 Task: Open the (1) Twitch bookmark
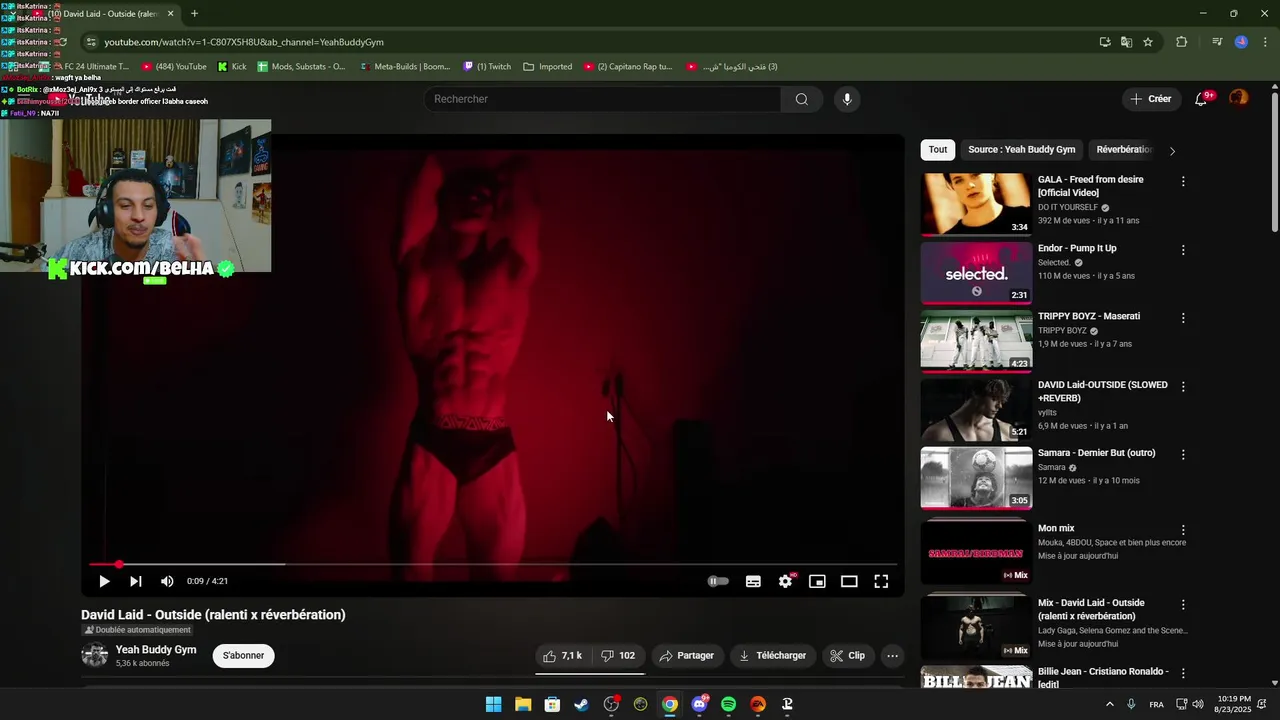click(487, 67)
